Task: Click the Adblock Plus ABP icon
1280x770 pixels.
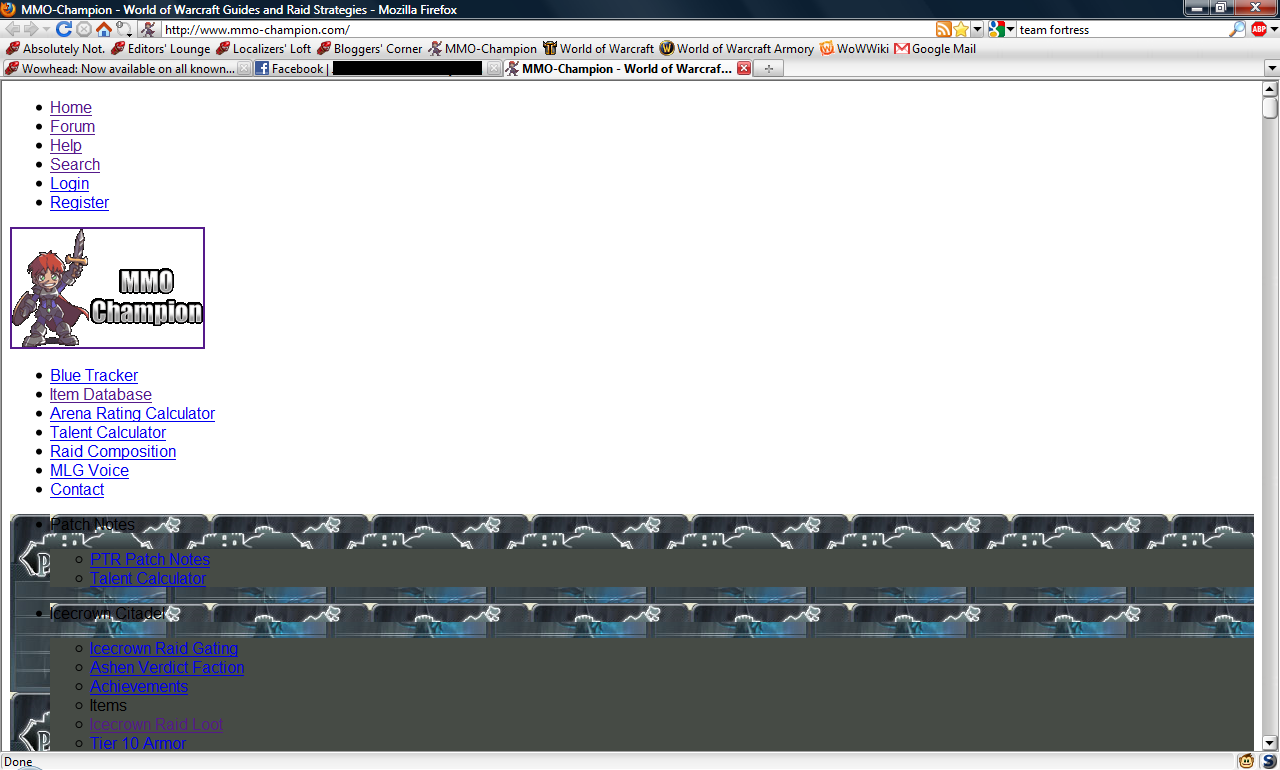Action: click(x=1259, y=29)
